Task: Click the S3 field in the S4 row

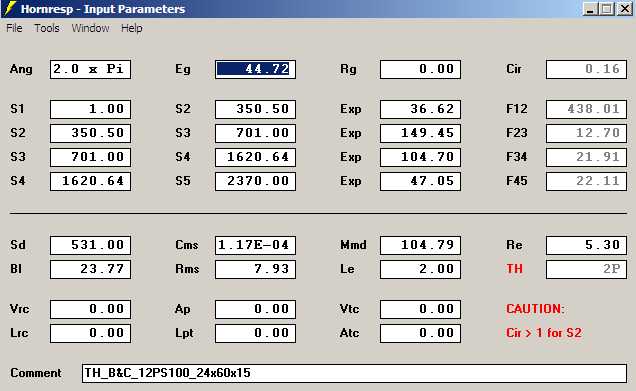Action: [90, 157]
